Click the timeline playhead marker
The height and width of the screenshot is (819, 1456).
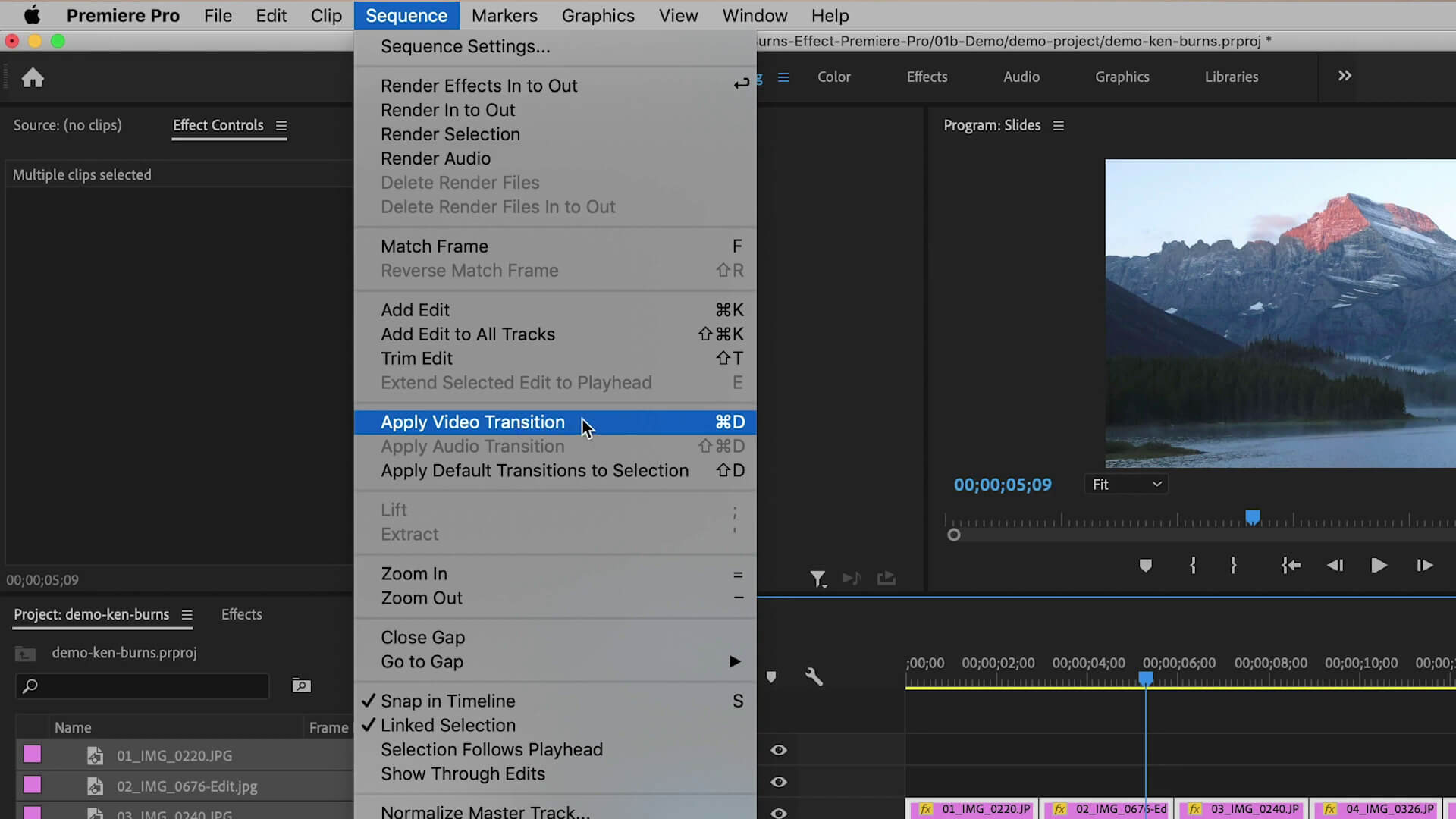coord(1146,679)
